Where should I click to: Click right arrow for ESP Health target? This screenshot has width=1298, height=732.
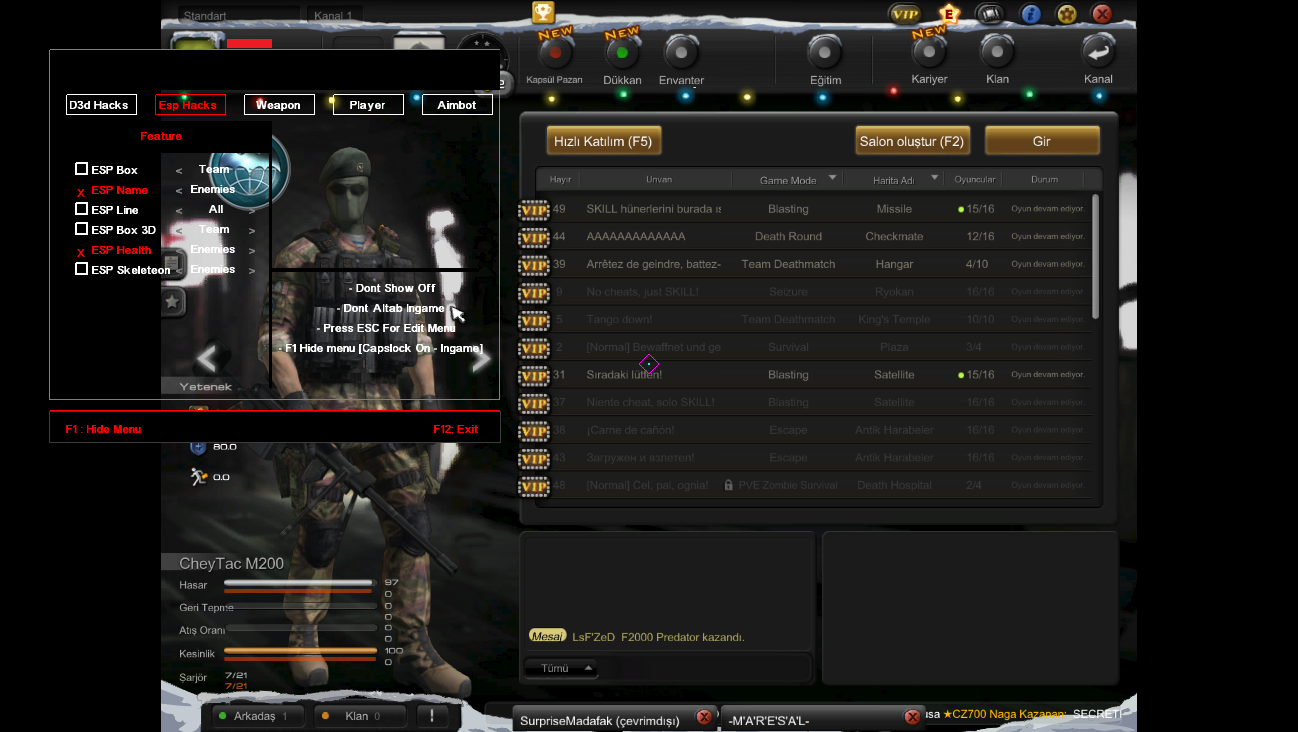pos(252,251)
